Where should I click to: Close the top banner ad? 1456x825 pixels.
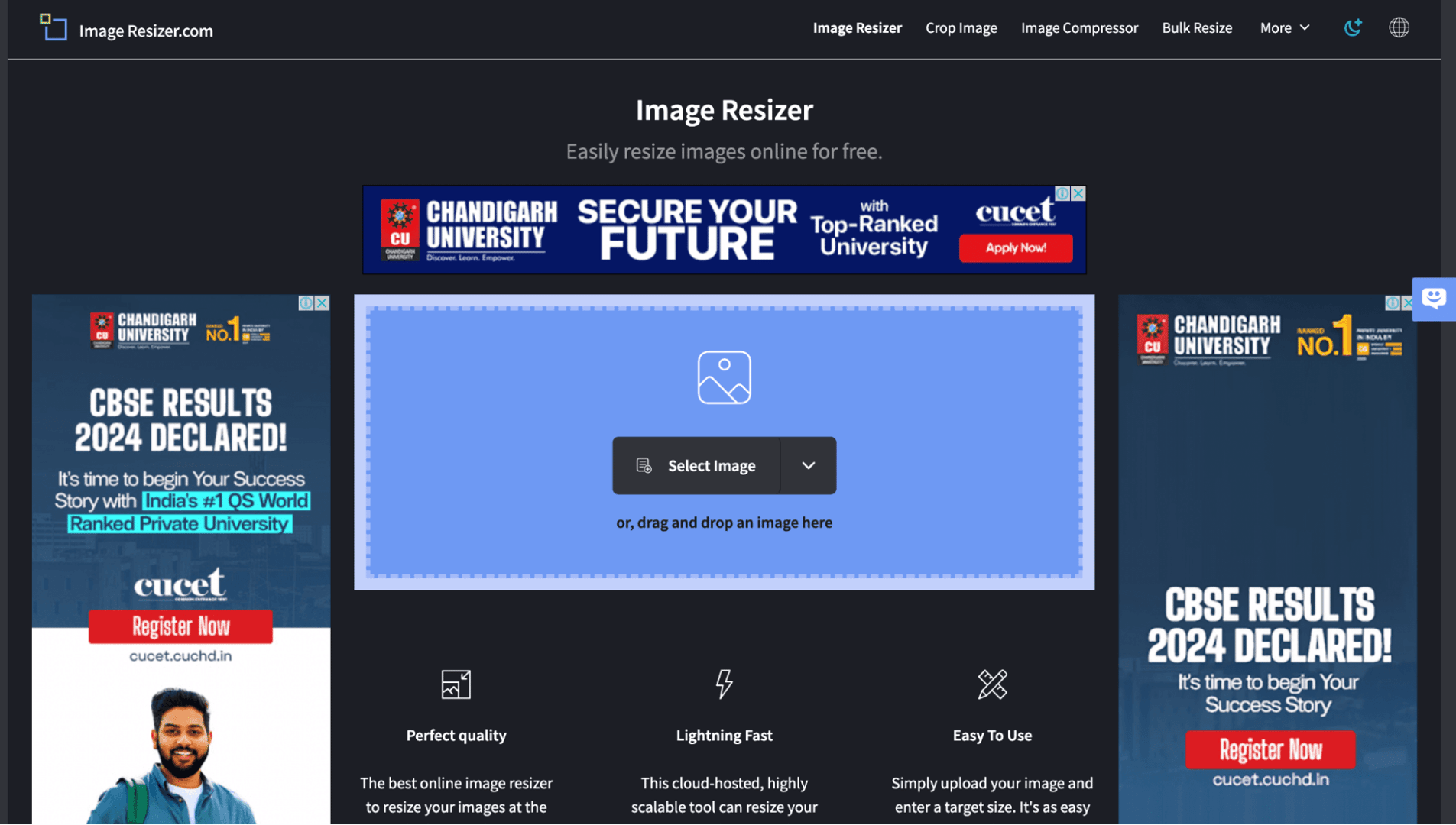pos(1078,193)
